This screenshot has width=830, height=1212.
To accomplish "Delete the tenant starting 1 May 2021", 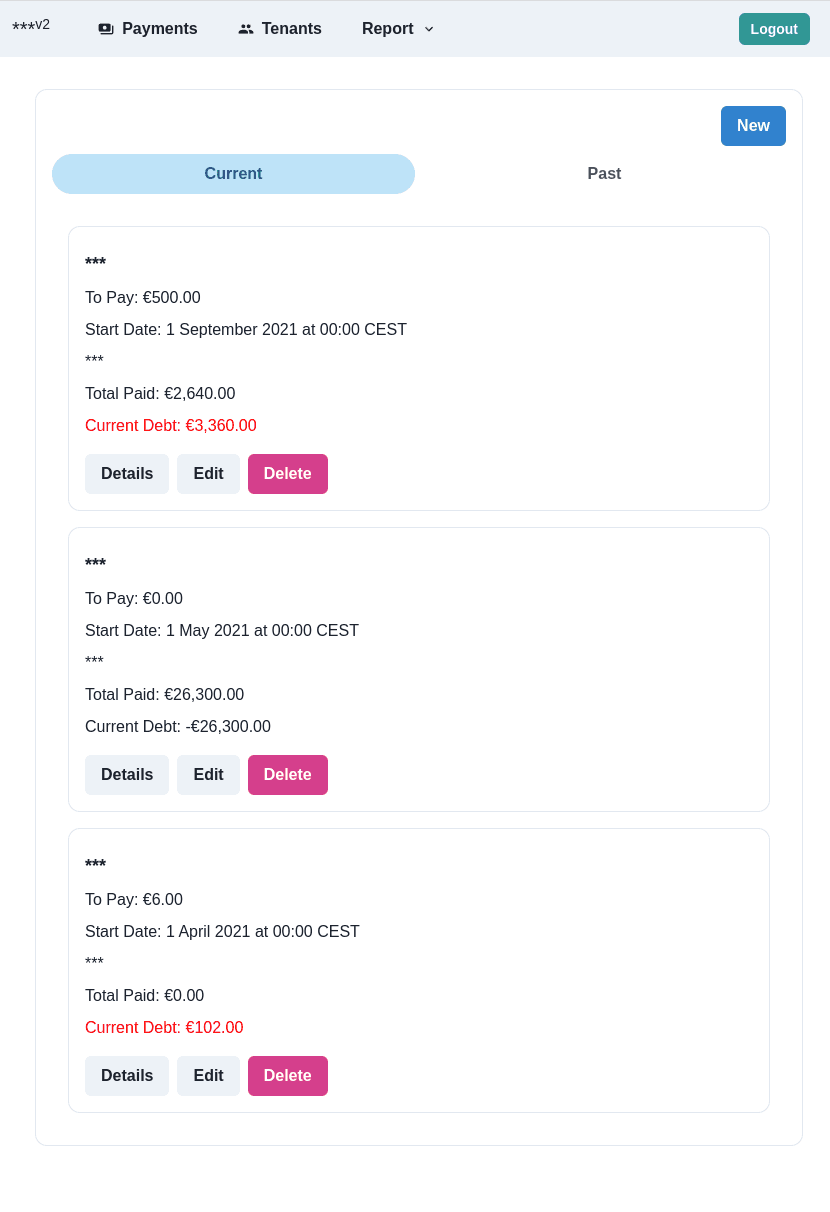I will pyautogui.click(x=287, y=775).
